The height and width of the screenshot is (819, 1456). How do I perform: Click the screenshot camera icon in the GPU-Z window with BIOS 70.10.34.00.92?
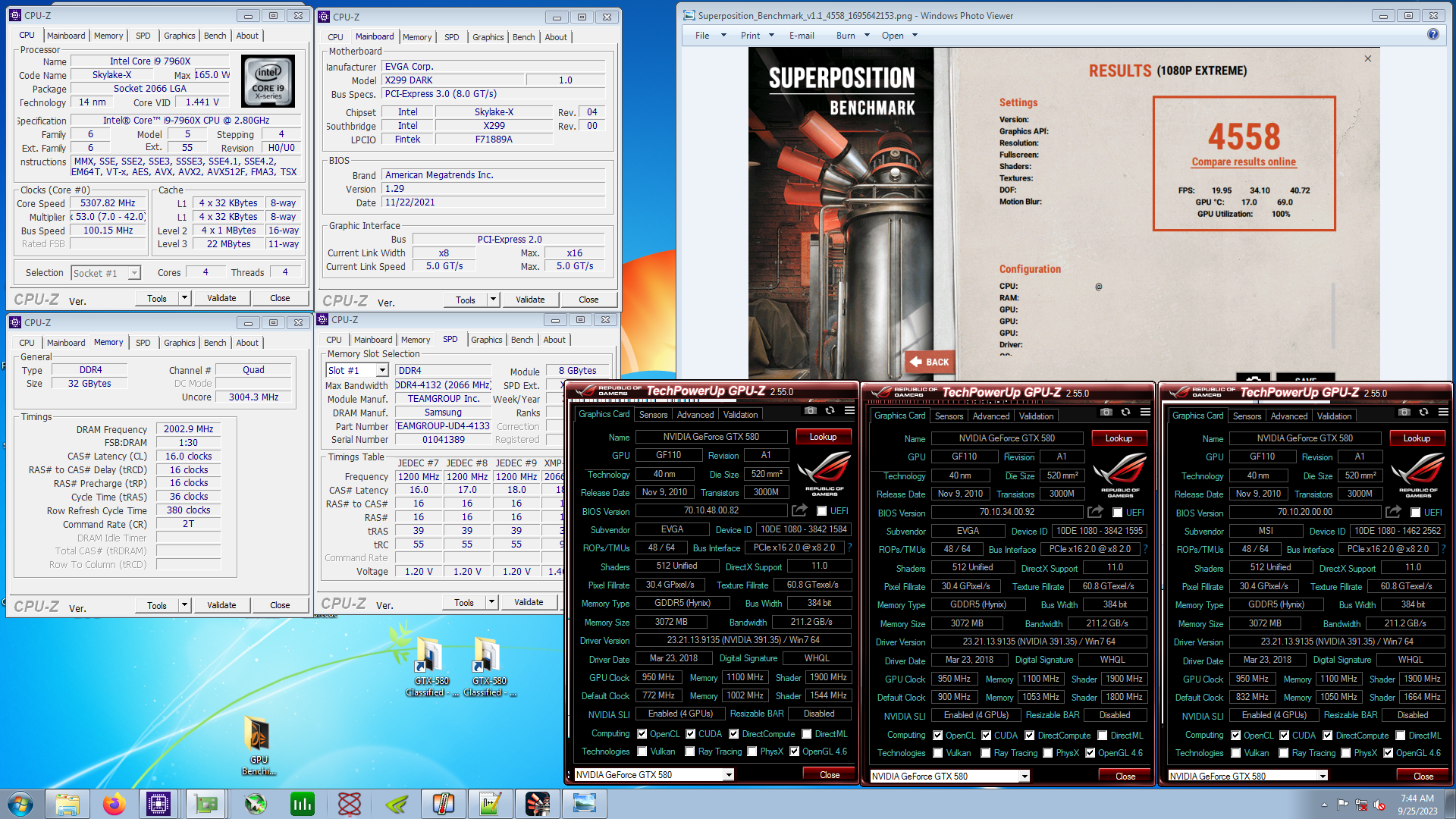[1106, 413]
